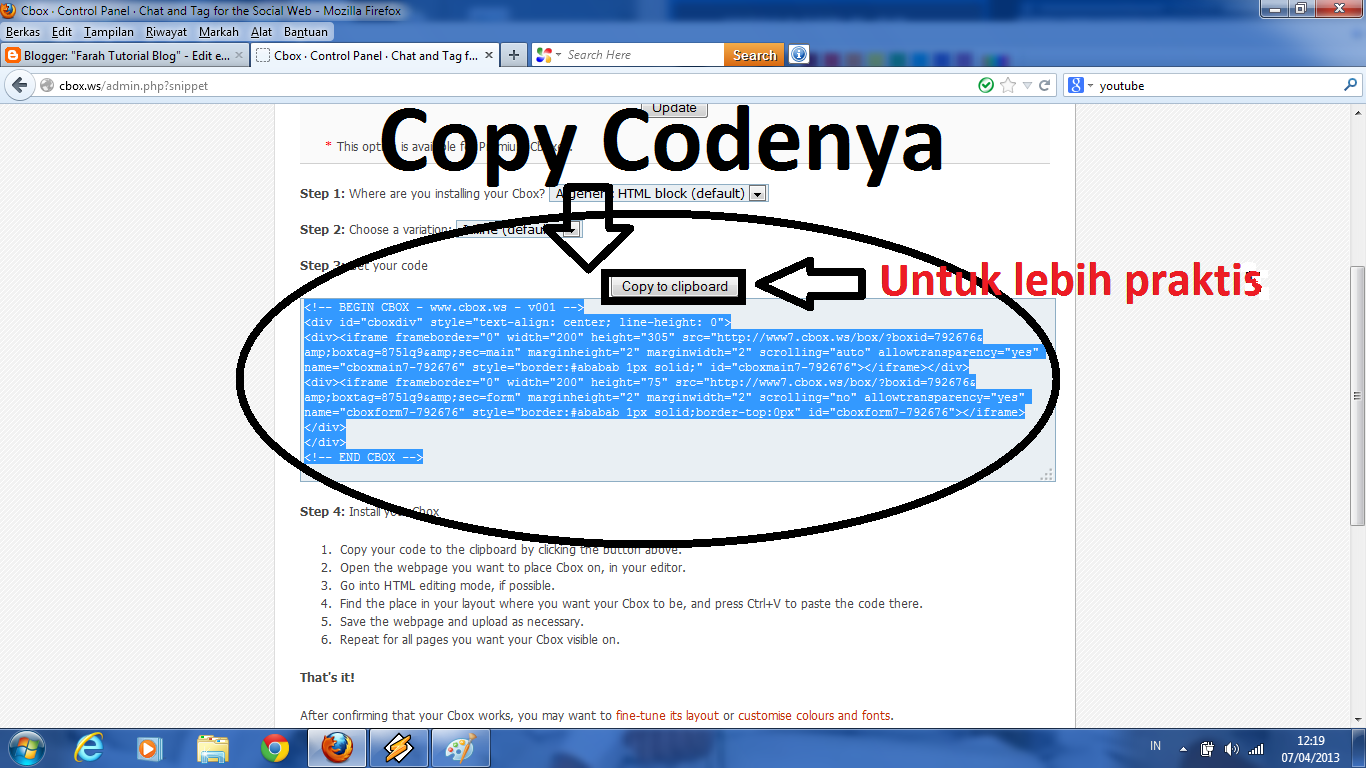
Task: Open the Bantuan menu
Action: tap(306, 32)
